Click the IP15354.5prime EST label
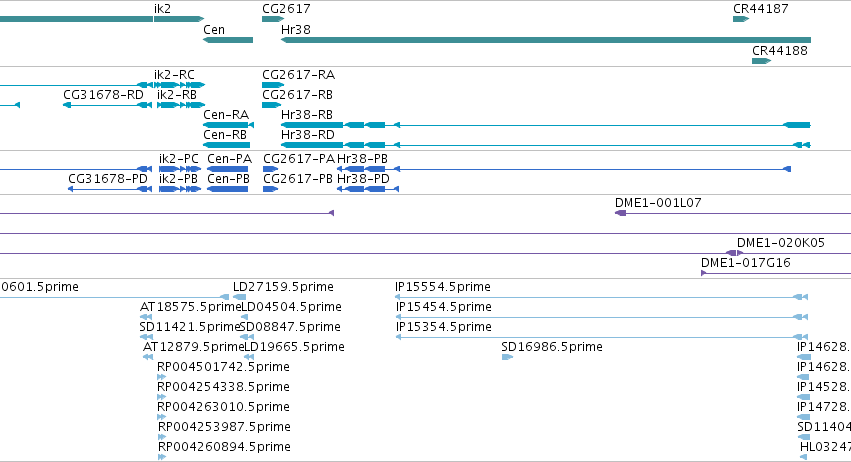Viewport: 851px width, 462px height. (x=444, y=327)
